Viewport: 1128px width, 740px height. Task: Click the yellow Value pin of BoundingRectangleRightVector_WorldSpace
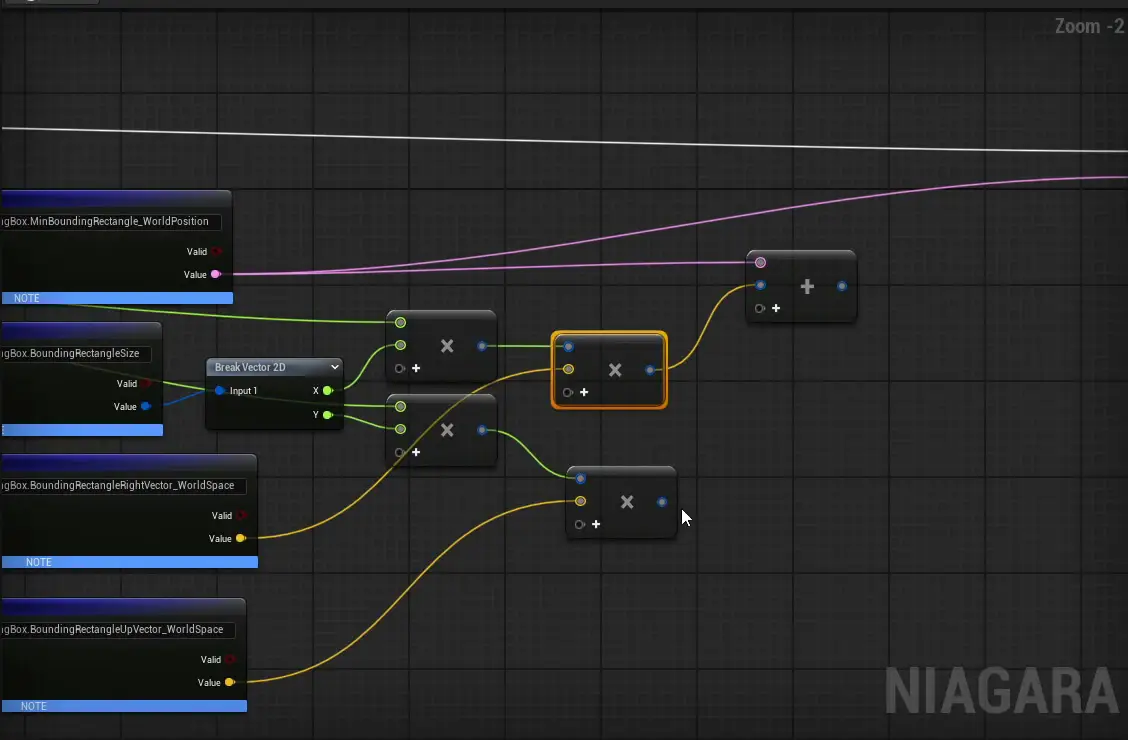[x=241, y=538]
